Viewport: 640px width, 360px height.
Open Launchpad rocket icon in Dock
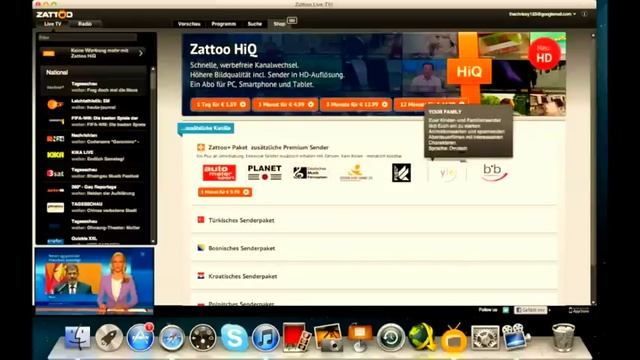point(109,338)
